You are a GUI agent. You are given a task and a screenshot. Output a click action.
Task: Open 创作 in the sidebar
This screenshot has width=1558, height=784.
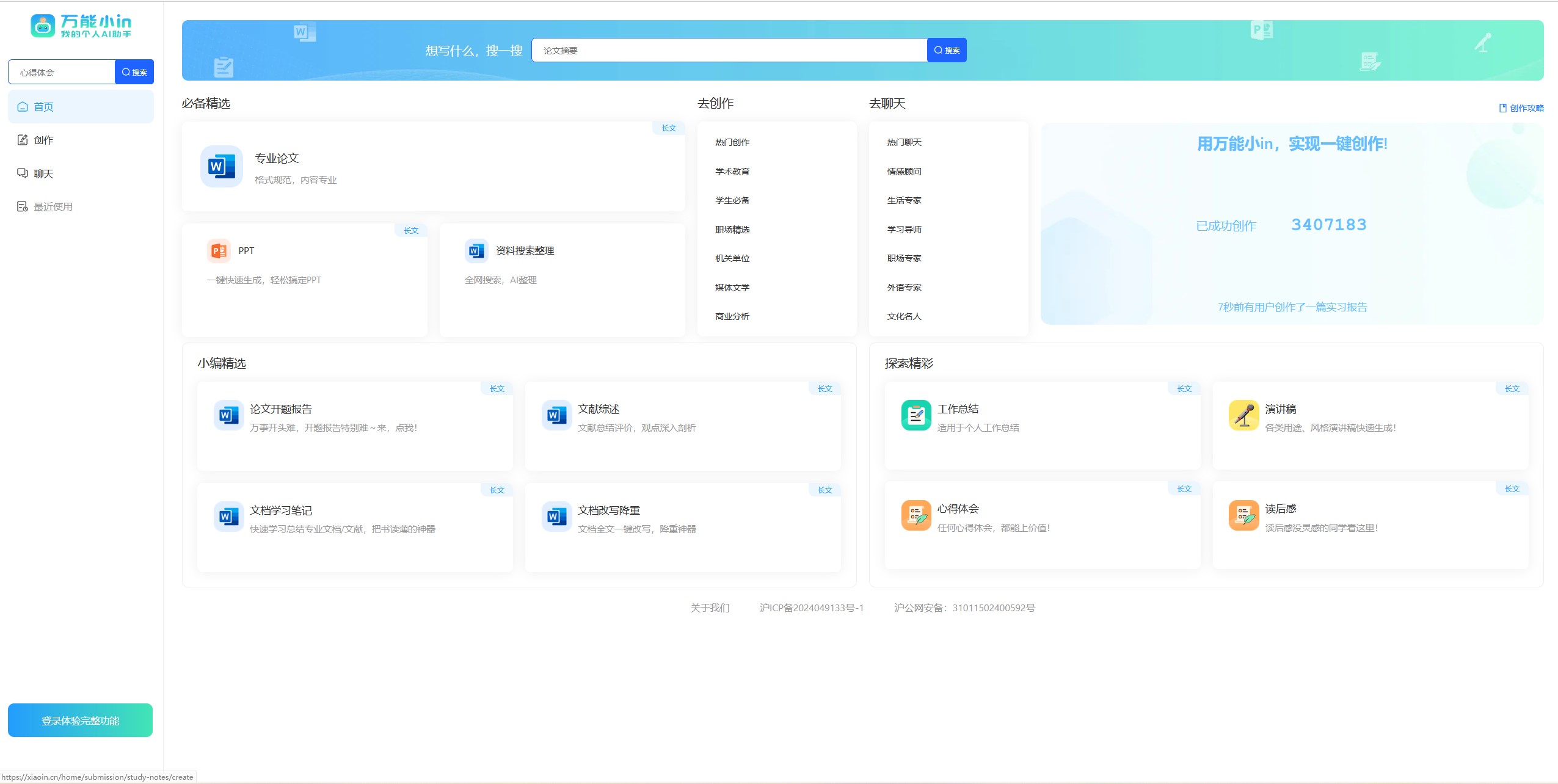(x=43, y=140)
